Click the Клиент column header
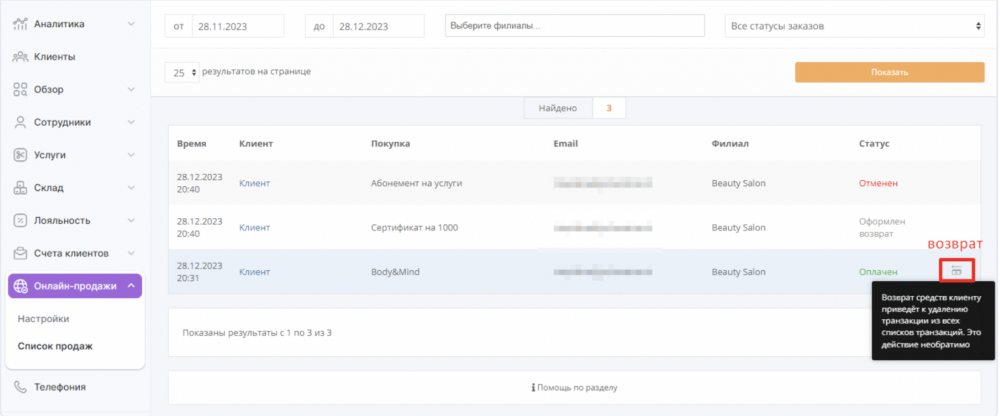Viewport: 1000px width, 416px height. point(256,144)
